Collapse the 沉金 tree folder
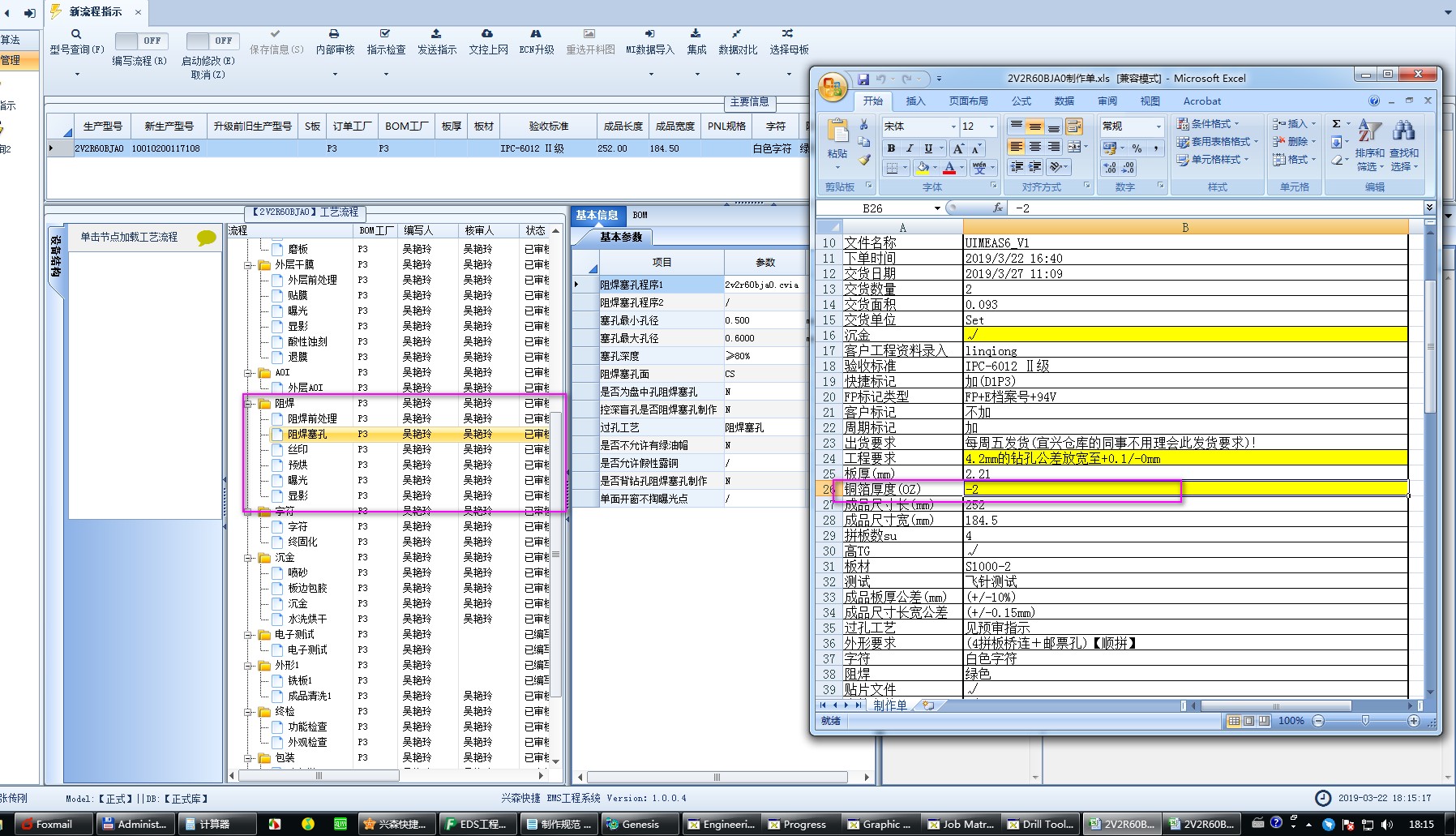This screenshot has width=1456, height=836. pos(248,557)
